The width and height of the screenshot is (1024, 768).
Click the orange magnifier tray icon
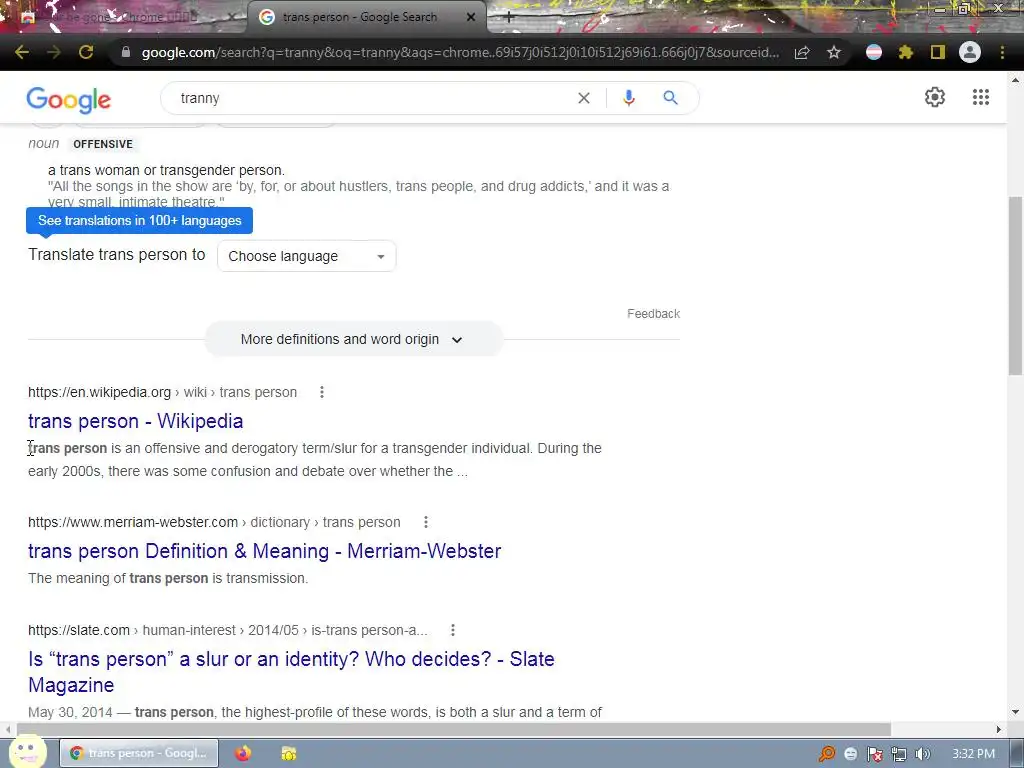pyautogui.click(x=827, y=754)
